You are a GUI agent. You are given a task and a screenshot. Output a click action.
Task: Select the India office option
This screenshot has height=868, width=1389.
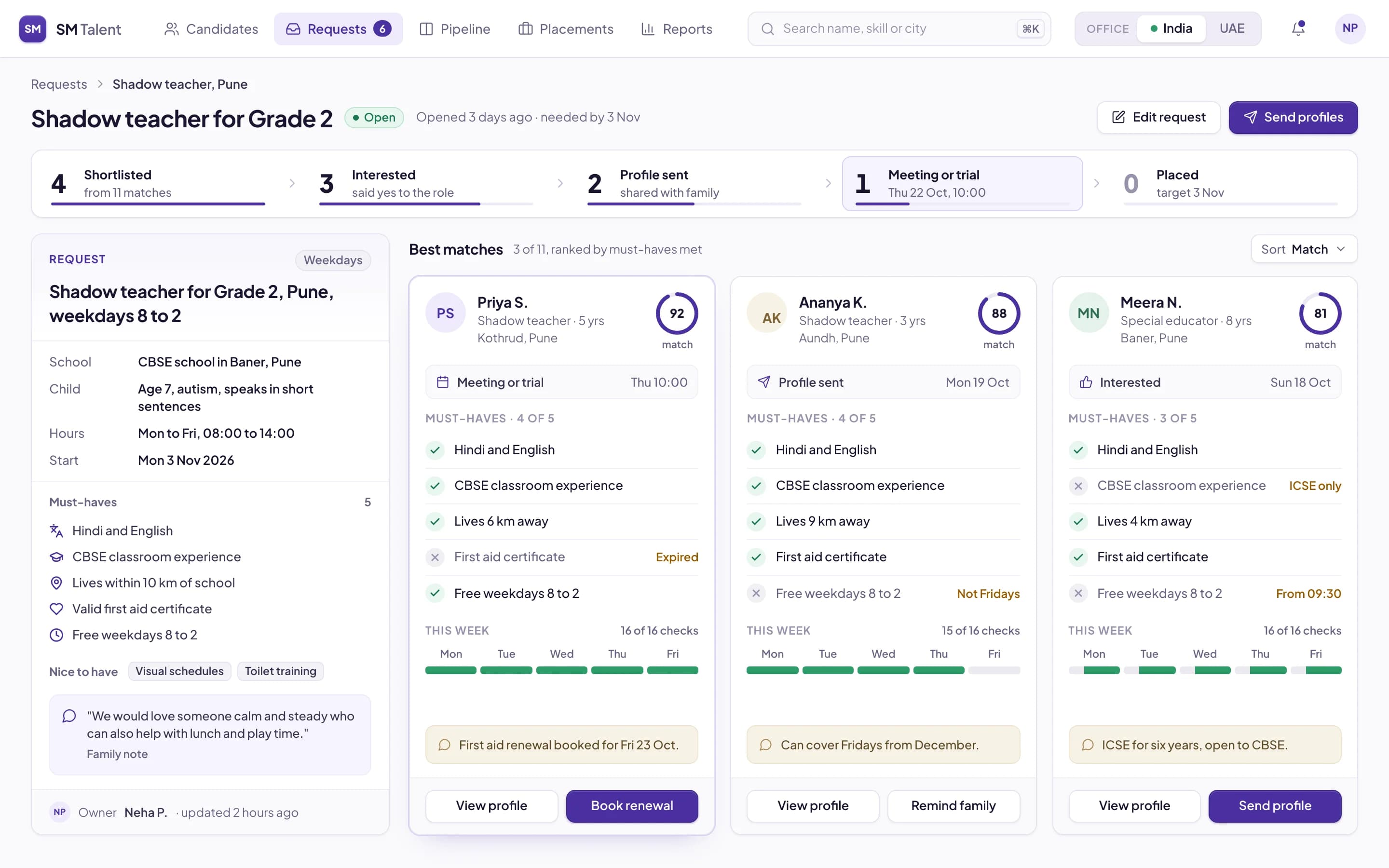[1171, 29]
